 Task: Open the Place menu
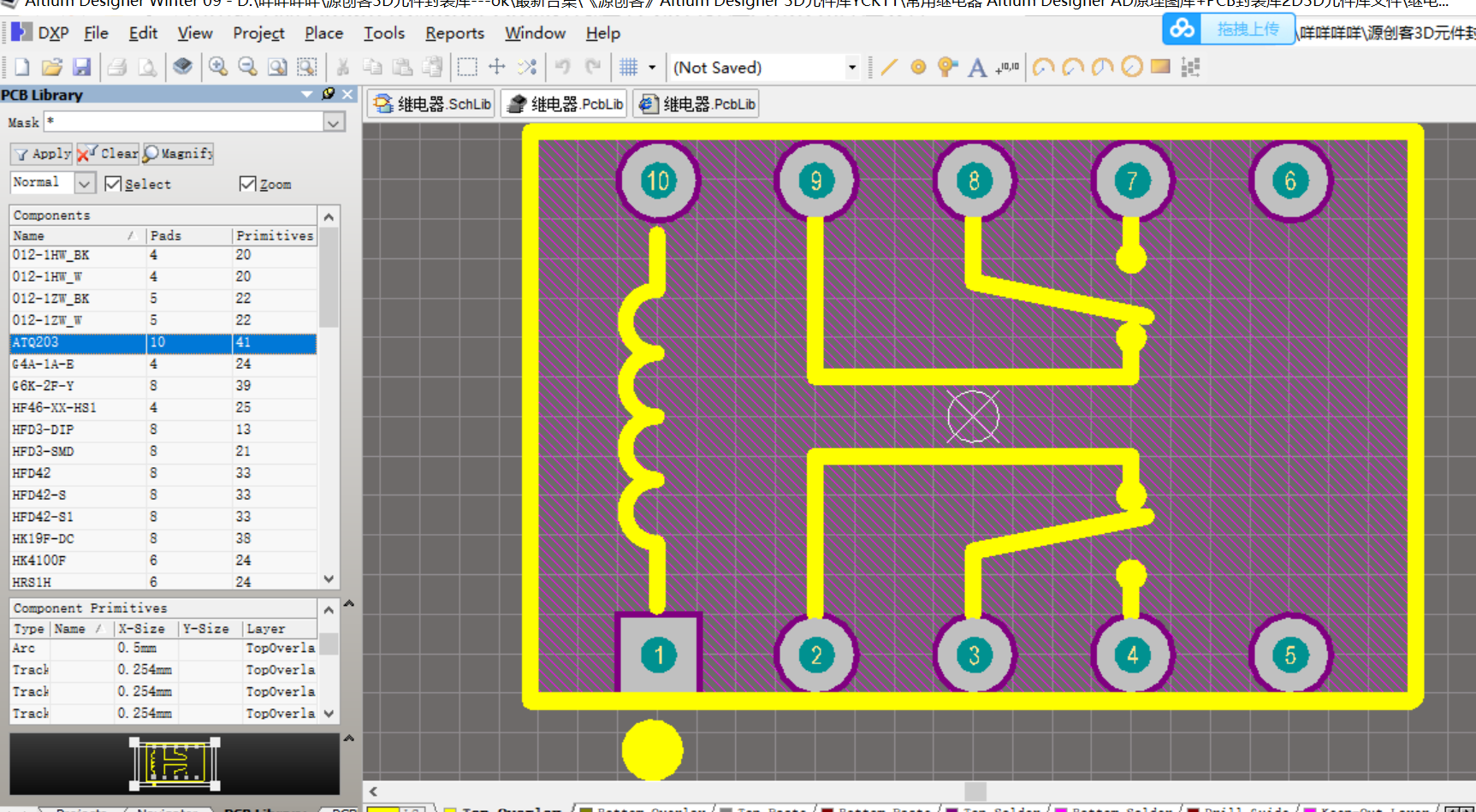(323, 33)
